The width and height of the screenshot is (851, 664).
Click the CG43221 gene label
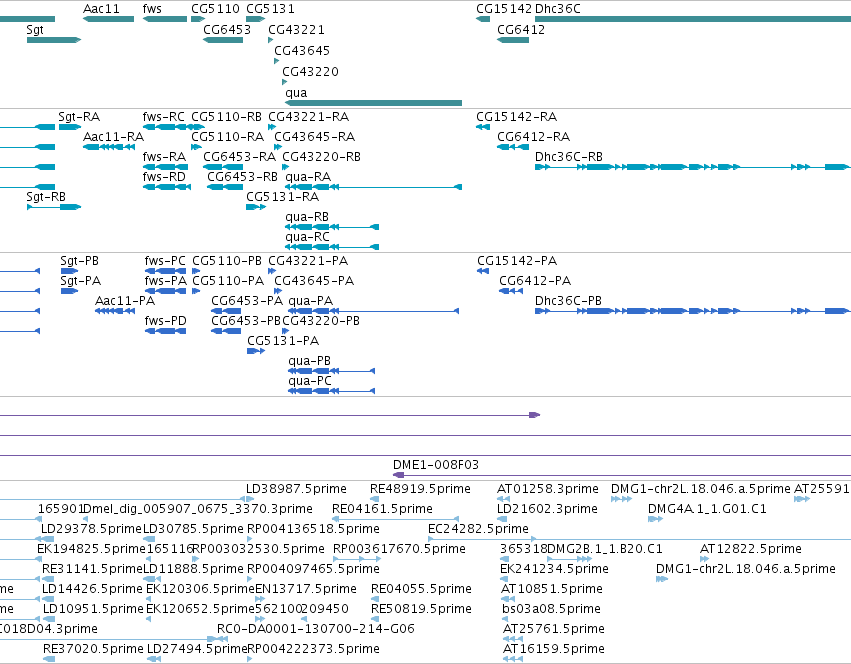pos(296,30)
